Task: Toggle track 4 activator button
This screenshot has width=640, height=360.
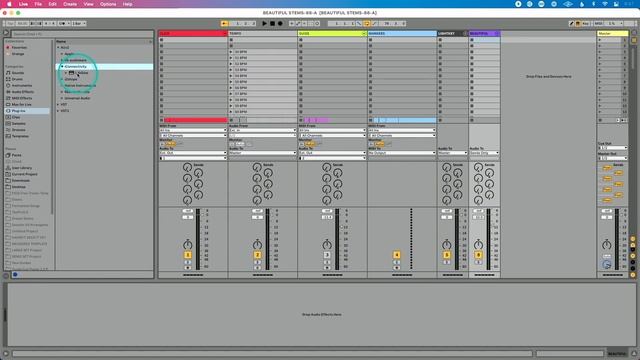Action: pyautogui.click(x=397, y=255)
